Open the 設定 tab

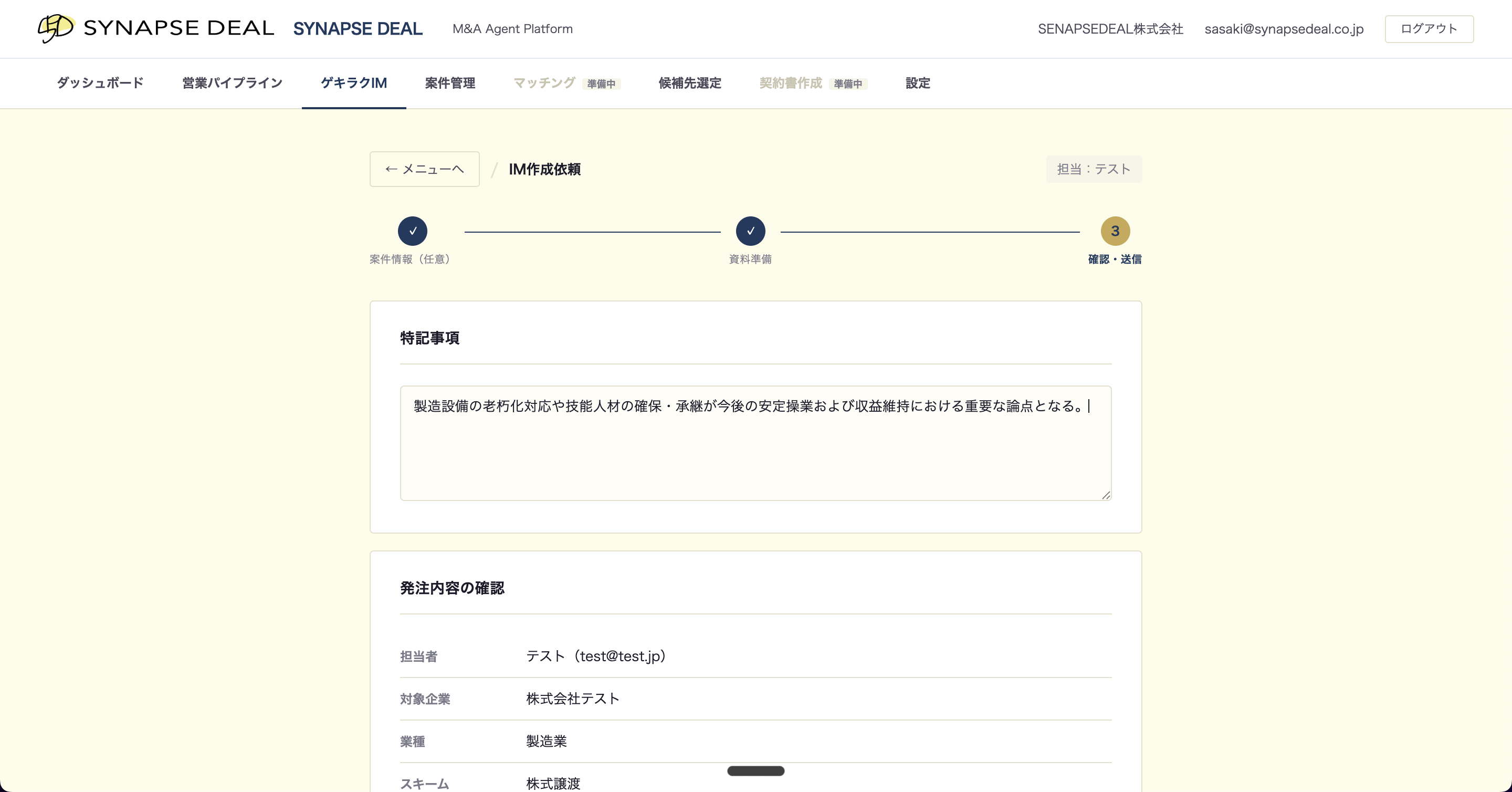[x=917, y=84]
